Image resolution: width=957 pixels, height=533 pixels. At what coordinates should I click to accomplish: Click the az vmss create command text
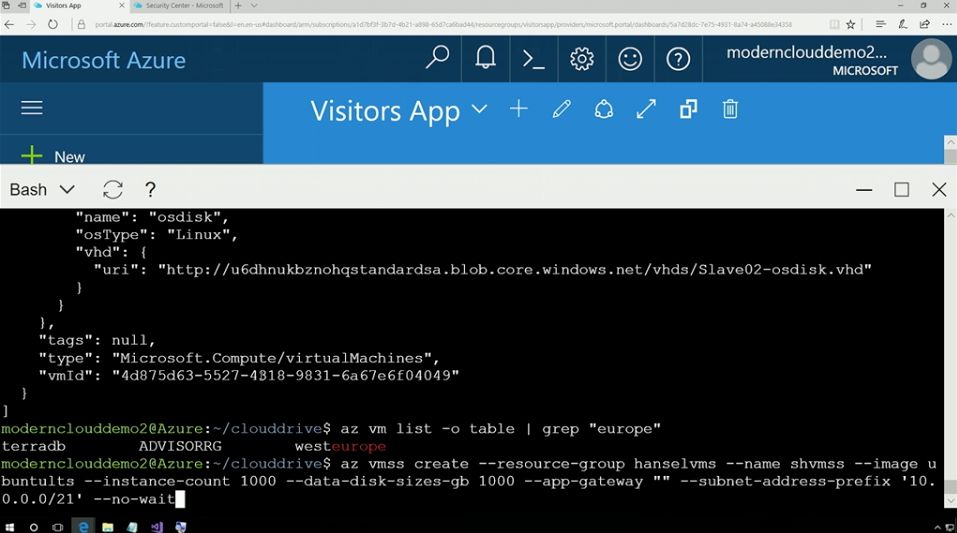469,481
